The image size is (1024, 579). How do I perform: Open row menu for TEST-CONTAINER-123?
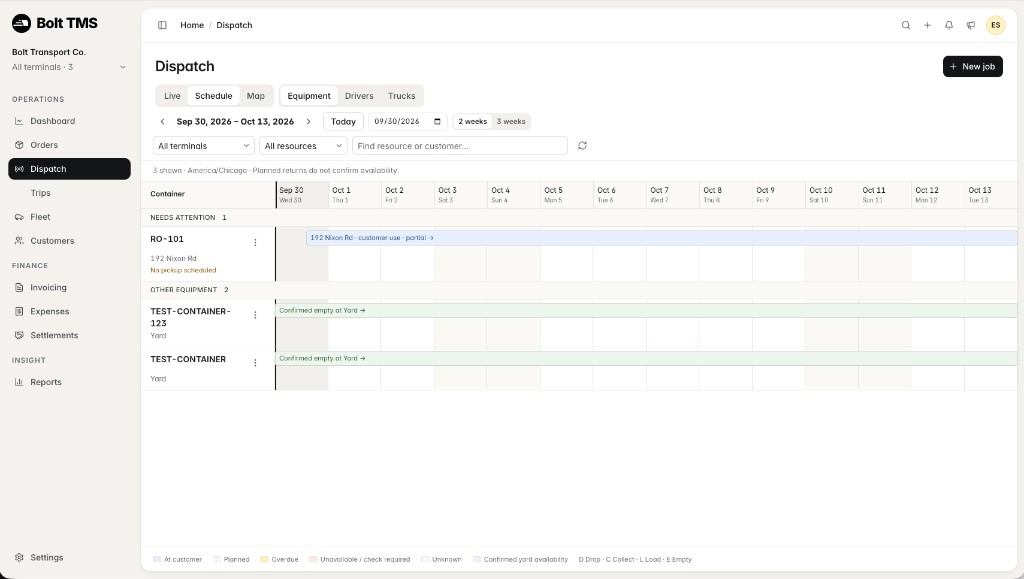tap(255, 315)
